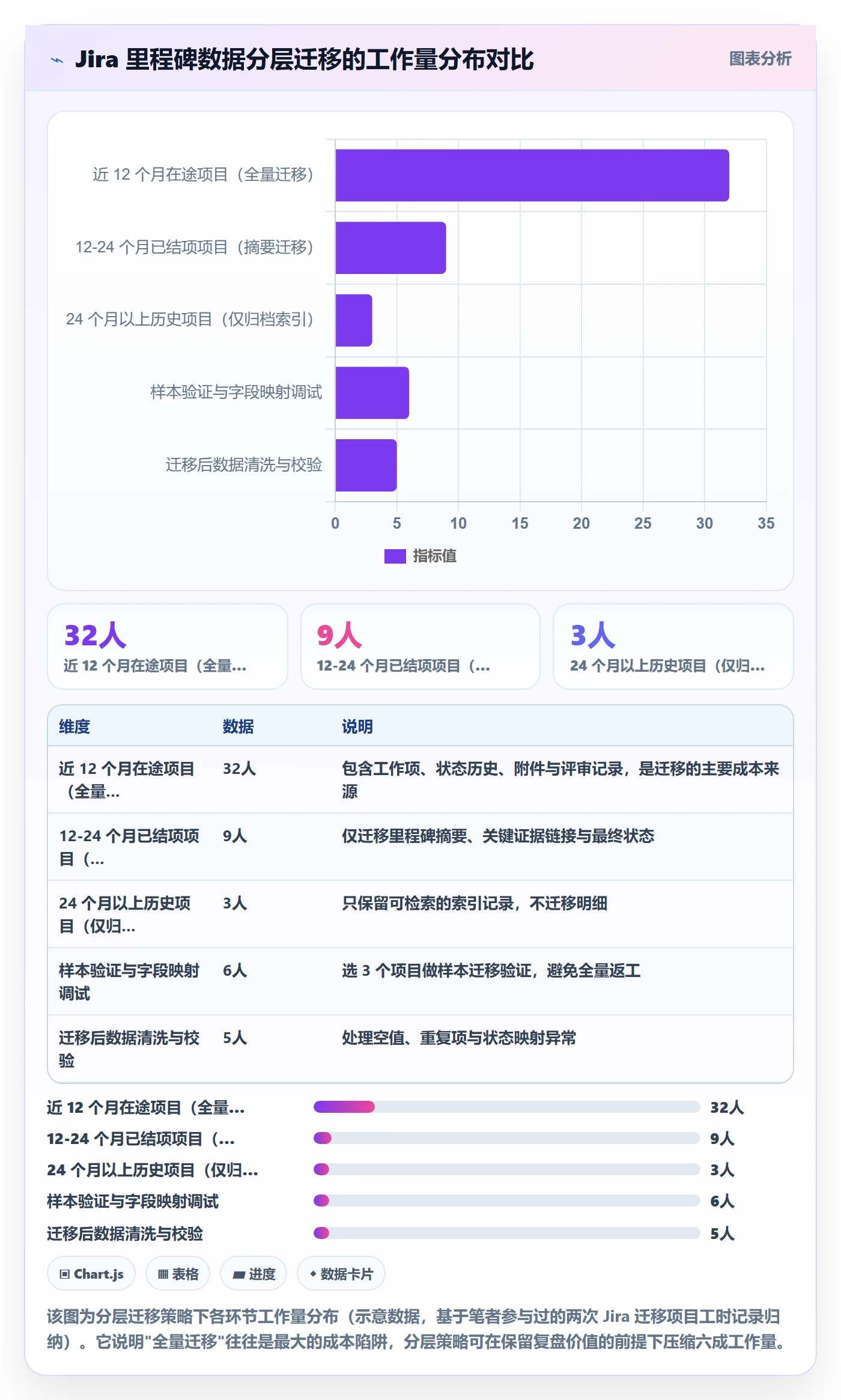Click the 6人 progress bar
This screenshot has height=1400, width=841.
pyautogui.click(x=507, y=1201)
